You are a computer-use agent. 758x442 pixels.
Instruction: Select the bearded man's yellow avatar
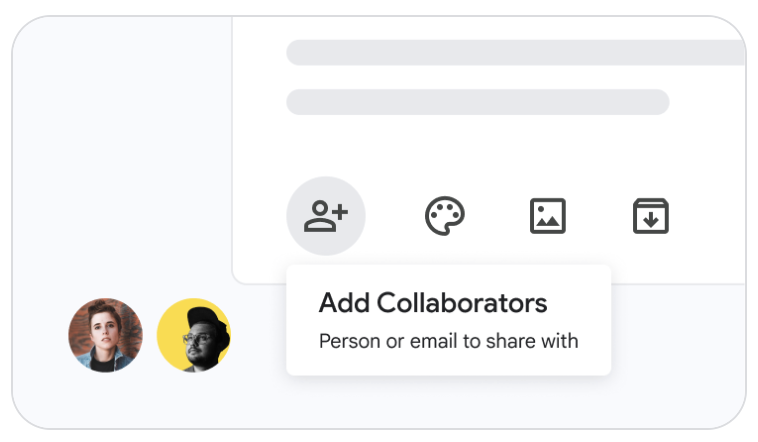194,335
